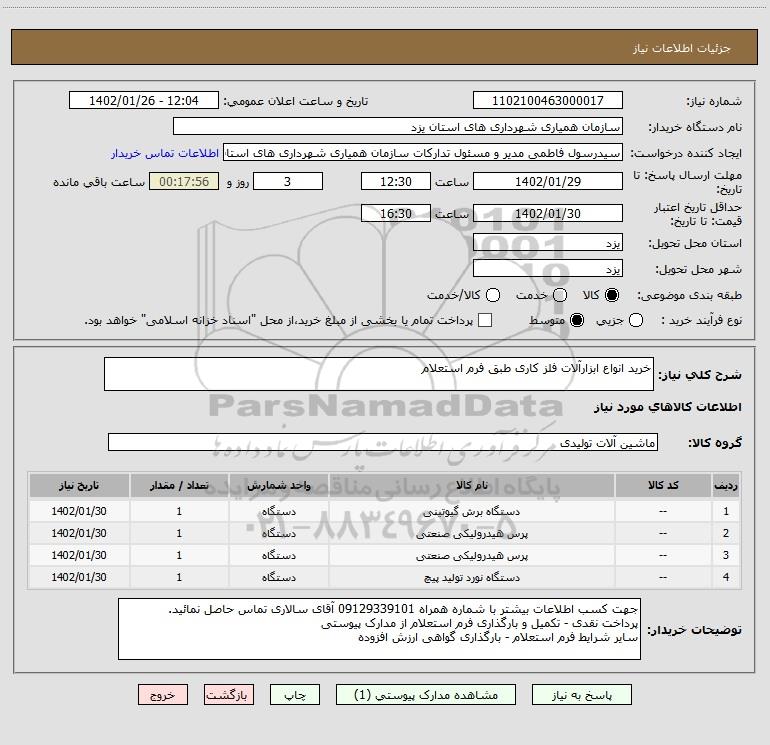Click the page header جزئیات اطلاعات نیاز
Image resolution: width=770 pixels, height=745 pixels.
click(682, 48)
